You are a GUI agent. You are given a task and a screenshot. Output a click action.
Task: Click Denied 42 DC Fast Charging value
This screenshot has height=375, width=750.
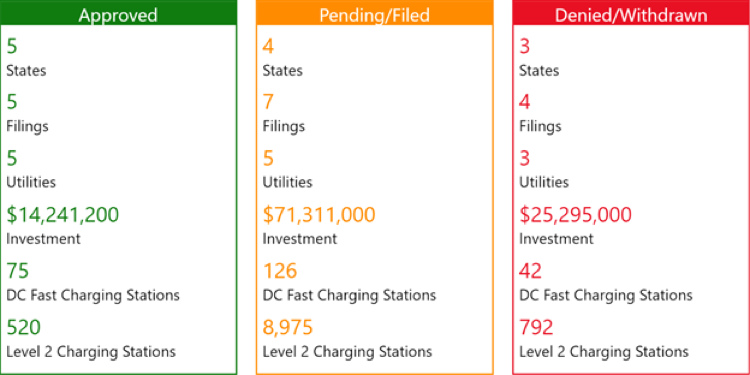[531, 271]
